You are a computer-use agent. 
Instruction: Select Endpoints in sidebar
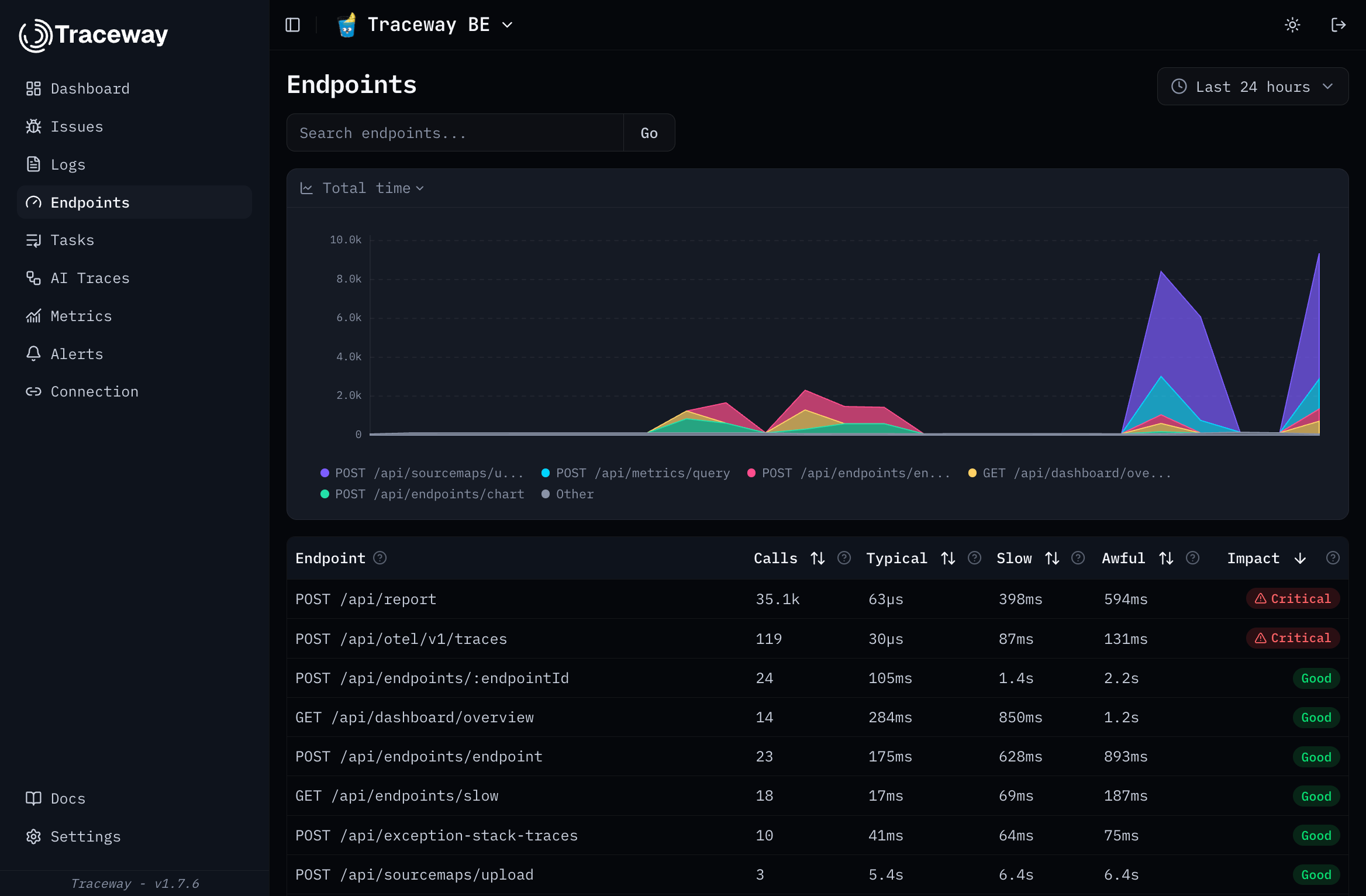coord(134,202)
